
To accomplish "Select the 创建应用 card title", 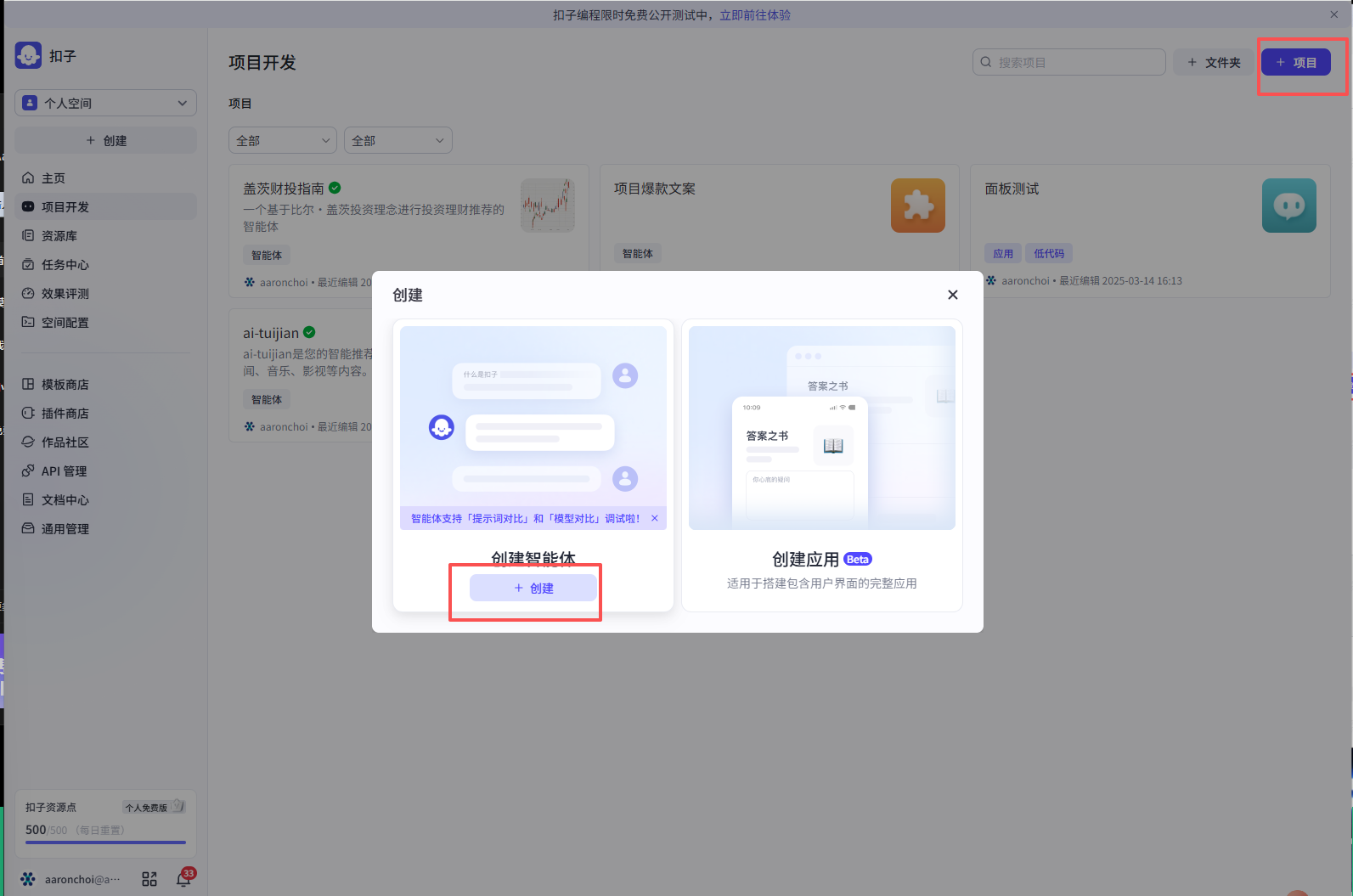I will click(x=805, y=559).
